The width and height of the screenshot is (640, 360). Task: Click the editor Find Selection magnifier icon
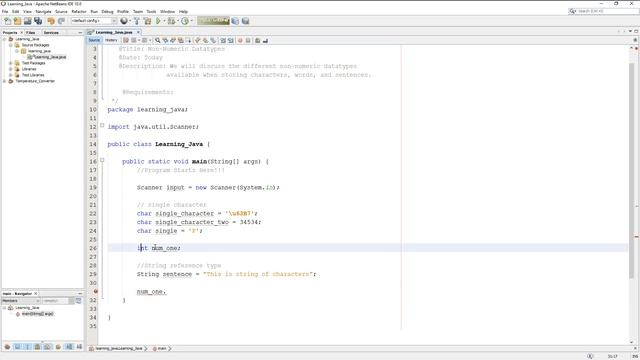click(x=158, y=40)
